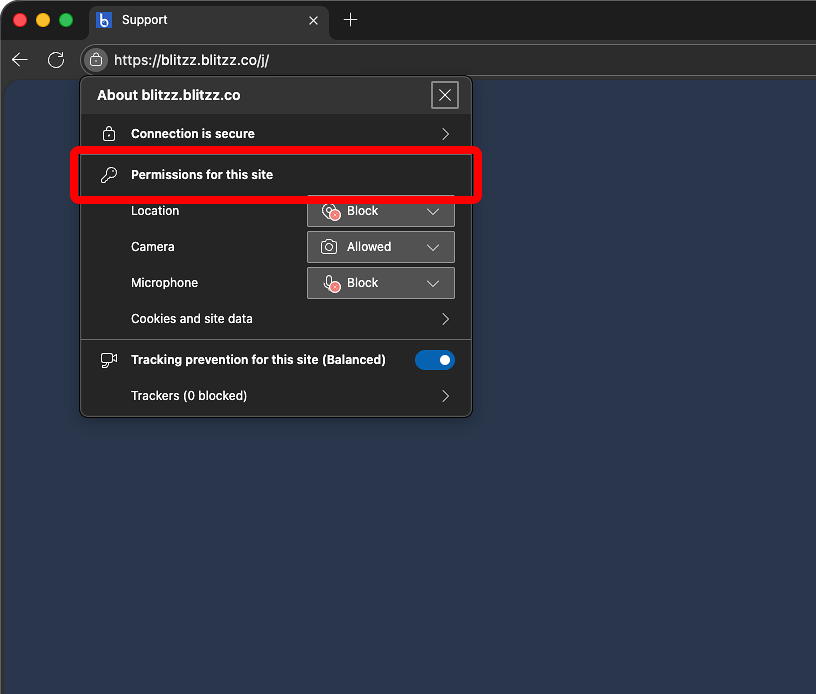Open Cookies and site data

point(276,319)
